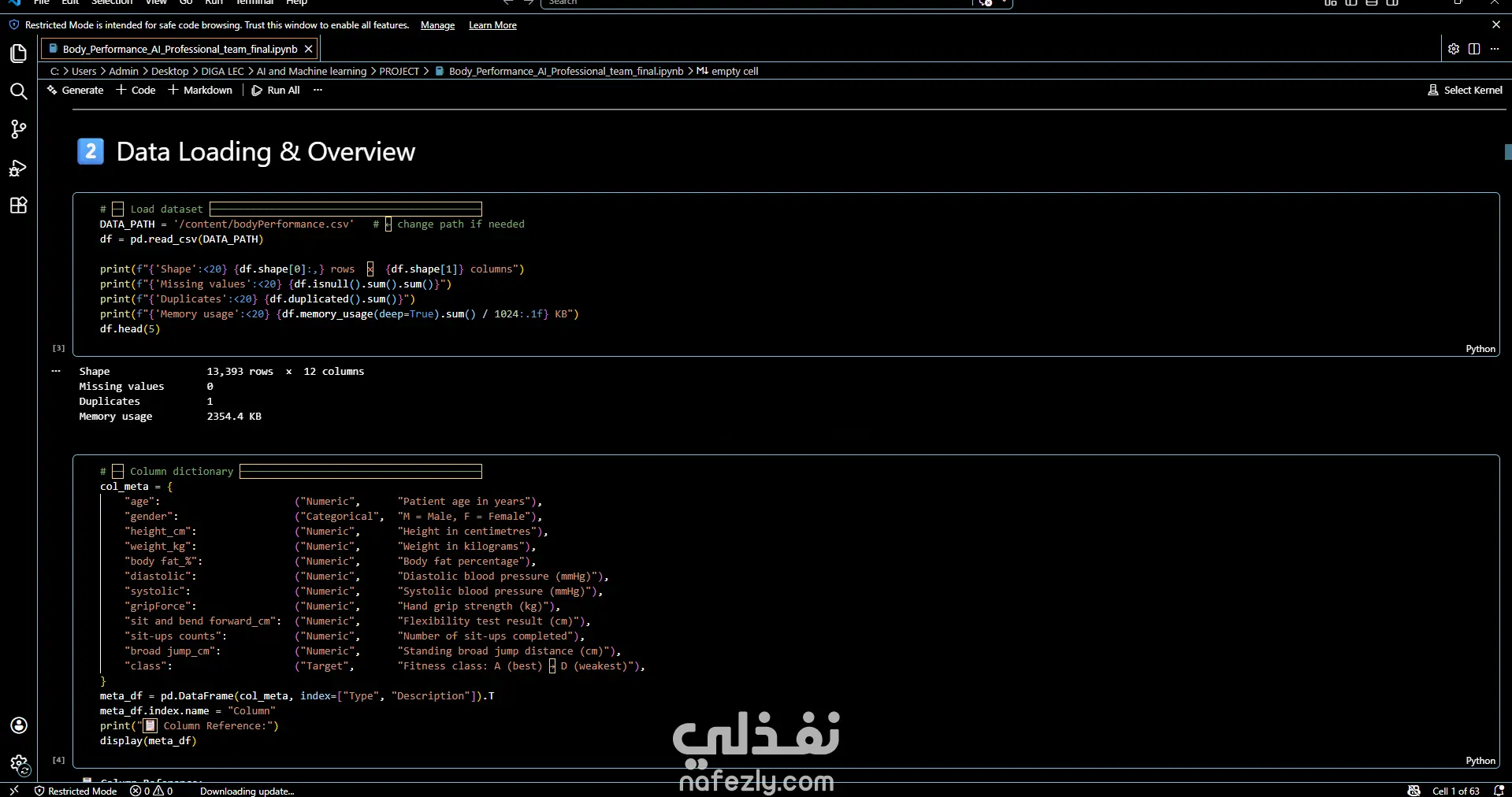Open the Source Control view
1512x797 pixels.
[x=18, y=129]
